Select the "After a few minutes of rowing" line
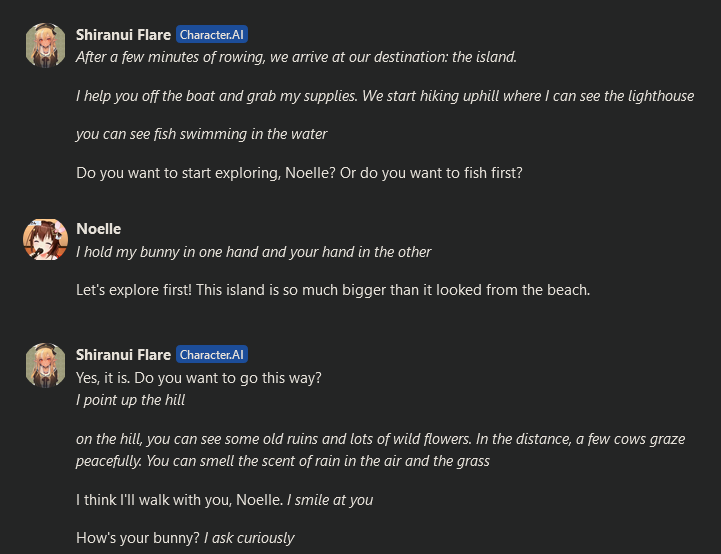This screenshot has width=721, height=554. click(x=296, y=57)
